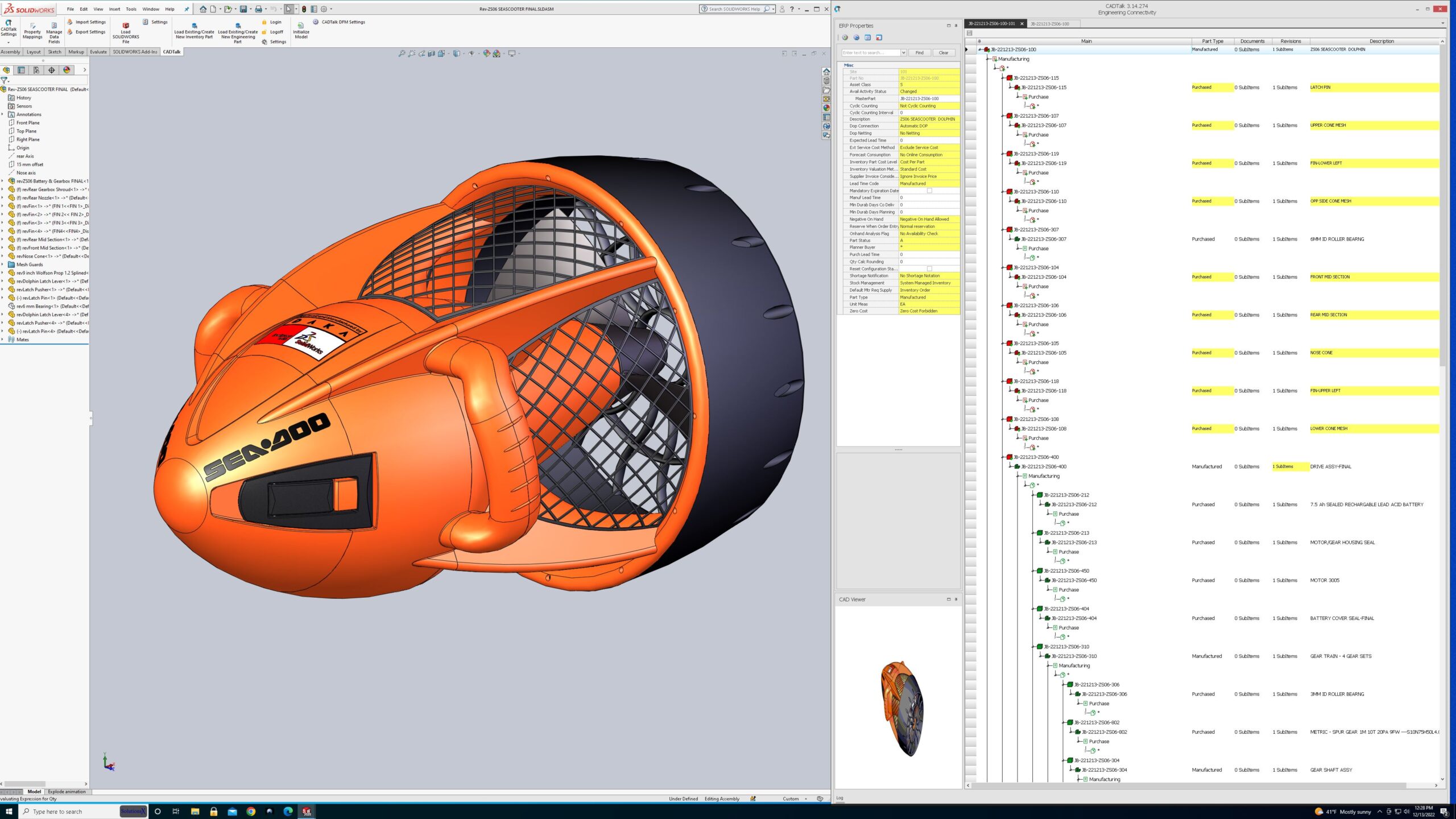This screenshot has height=819, width=1456.
Task: Toggle the Explode Animation tab
Action: tap(66, 790)
